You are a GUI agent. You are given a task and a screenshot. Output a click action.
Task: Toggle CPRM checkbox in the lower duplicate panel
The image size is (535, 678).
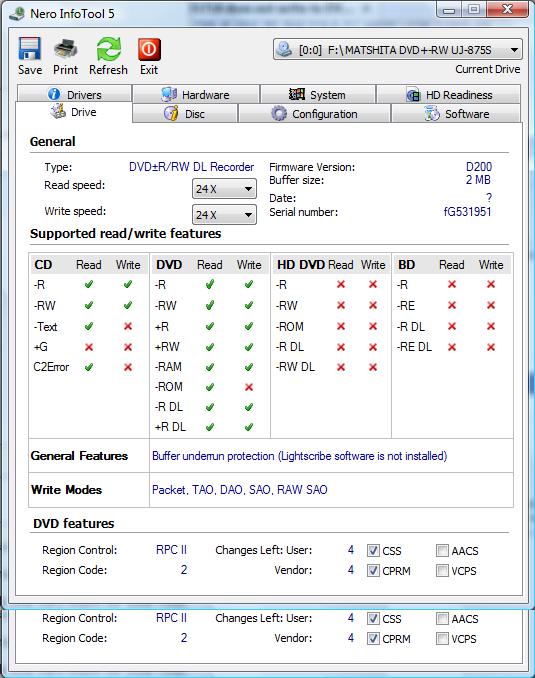pos(373,638)
